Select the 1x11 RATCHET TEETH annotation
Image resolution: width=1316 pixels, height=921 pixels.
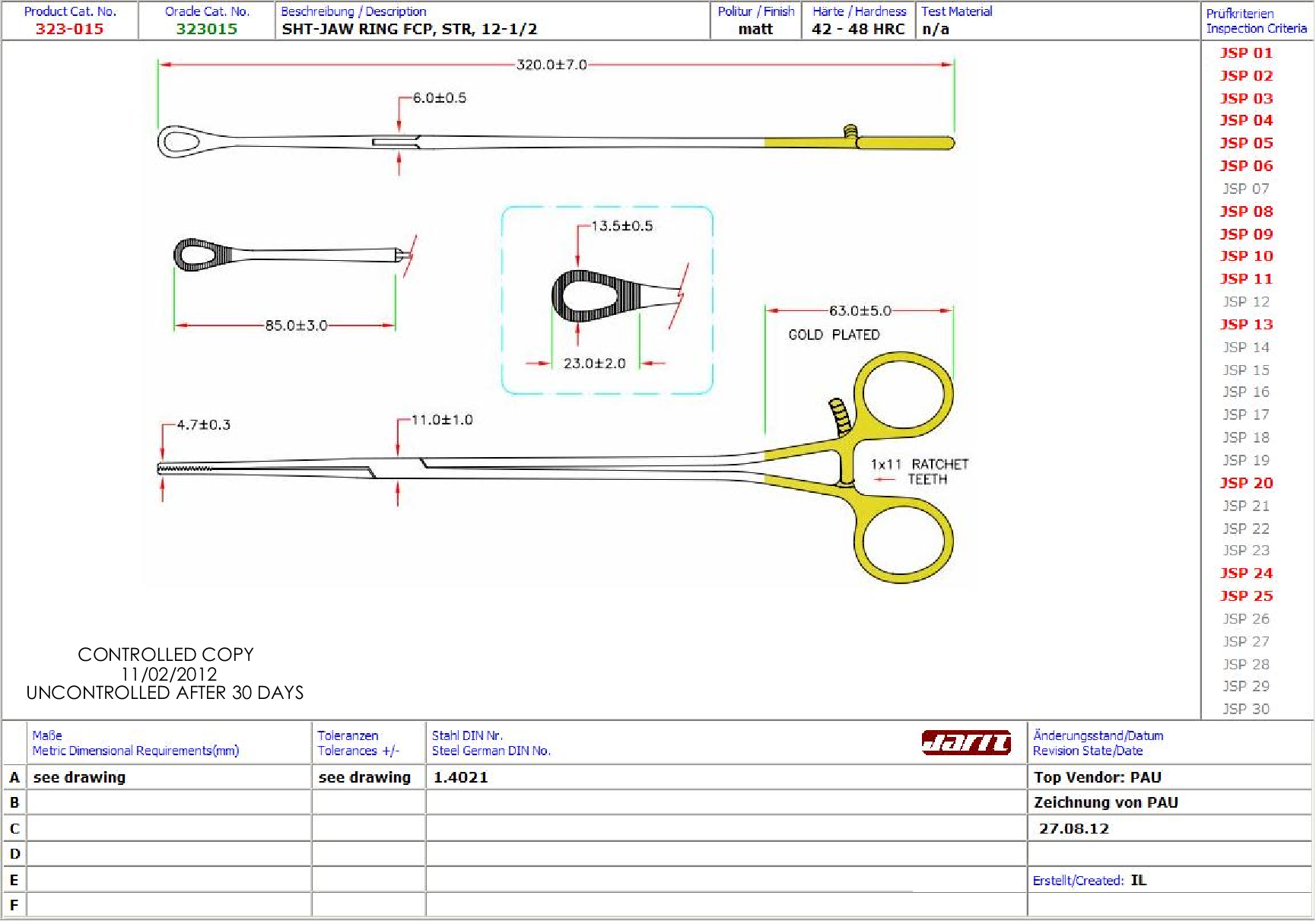(x=919, y=472)
